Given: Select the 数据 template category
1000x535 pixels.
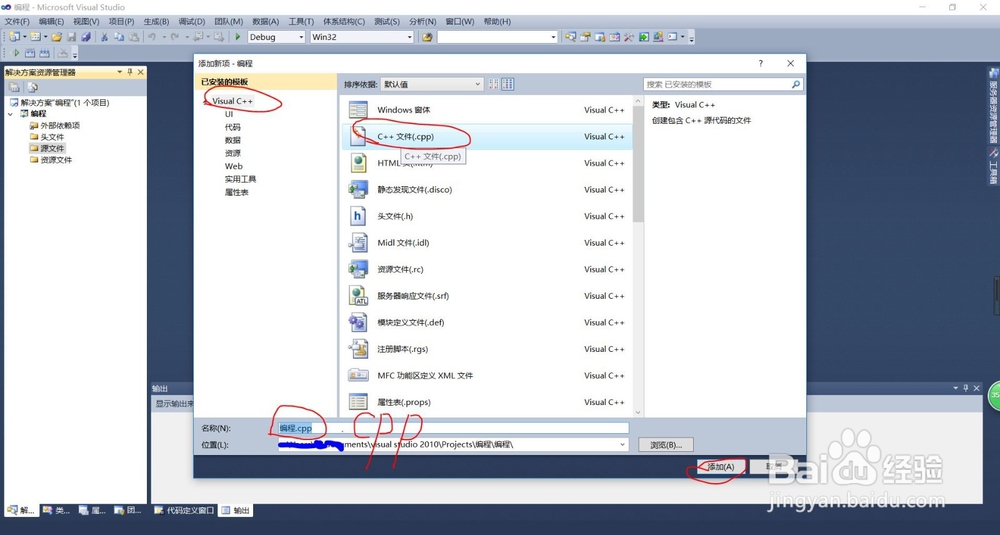Looking at the screenshot, I should pos(233,140).
